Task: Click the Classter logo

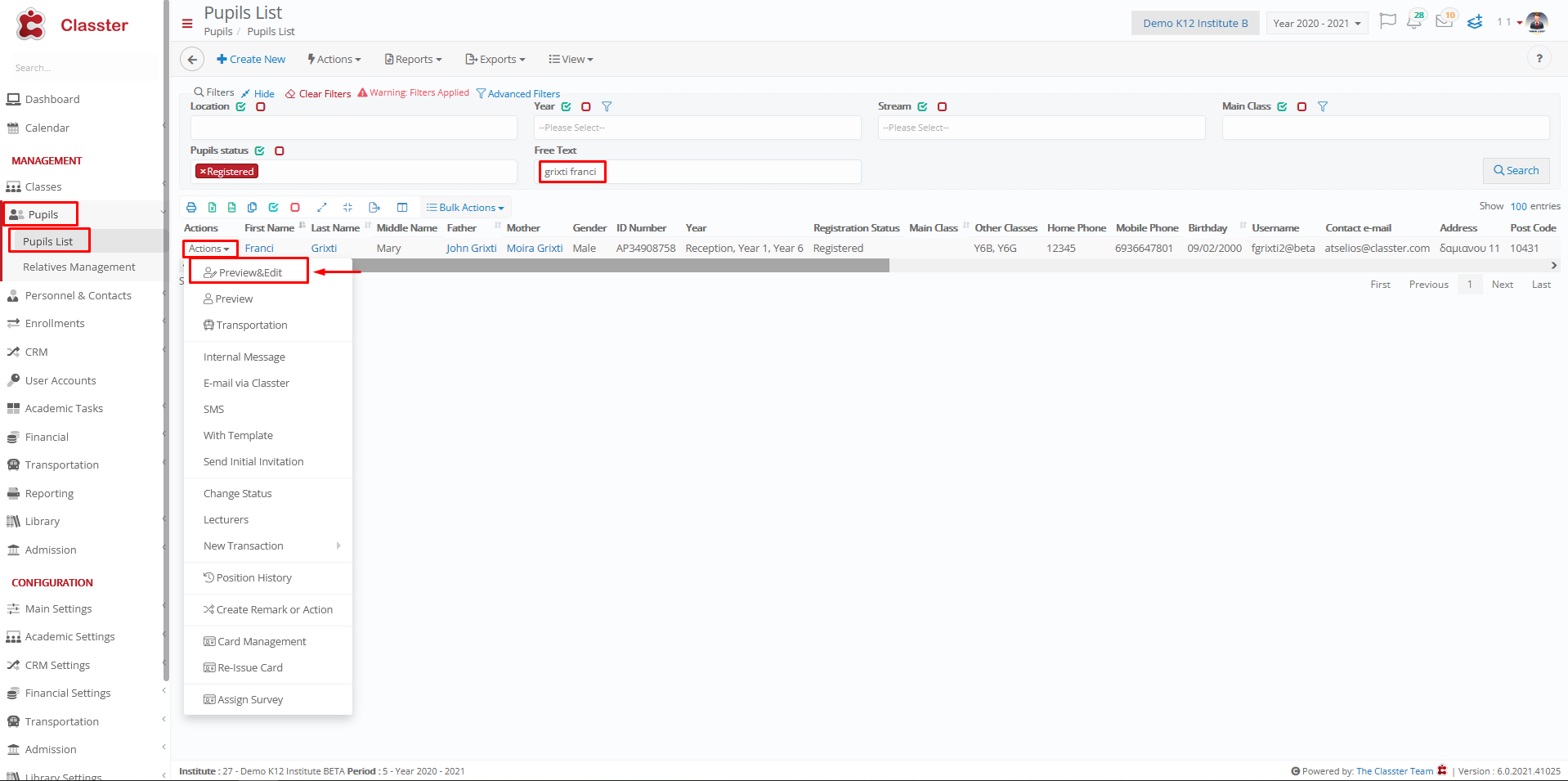Action: click(x=72, y=25)
